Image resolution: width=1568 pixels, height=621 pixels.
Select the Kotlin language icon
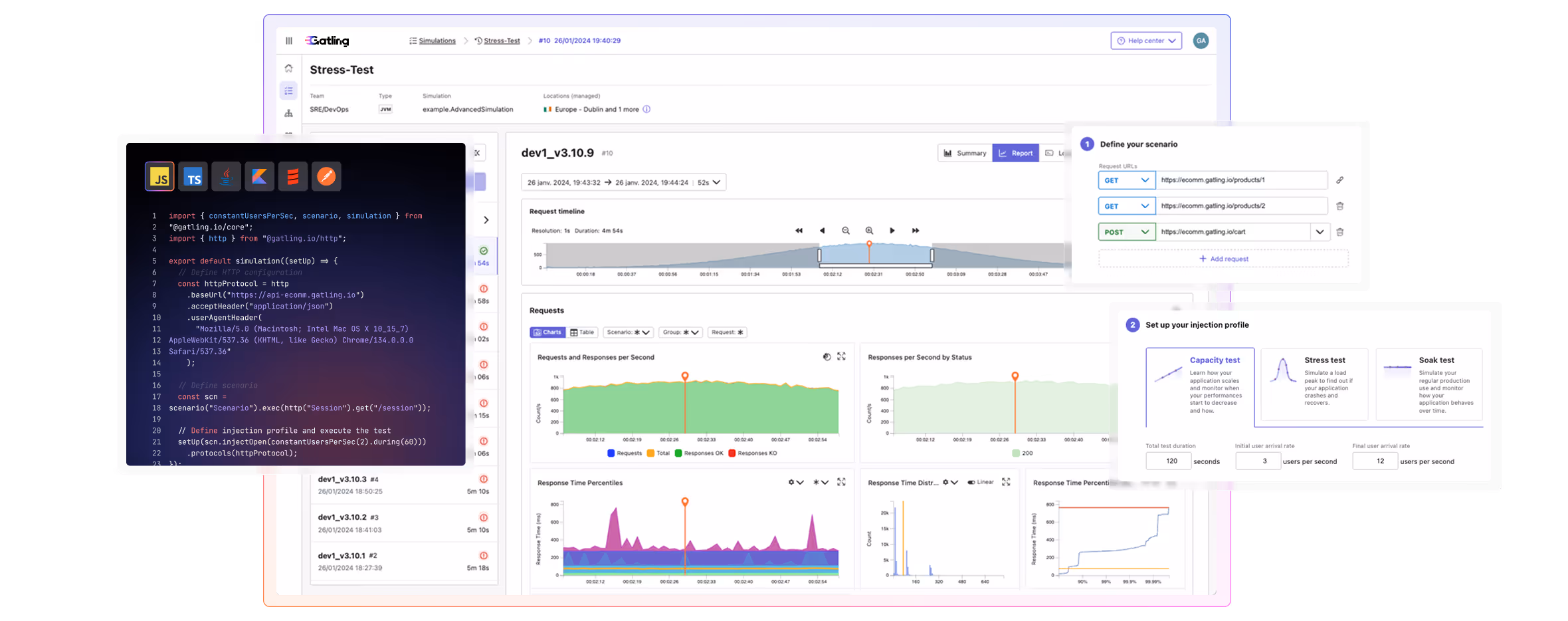260,176
